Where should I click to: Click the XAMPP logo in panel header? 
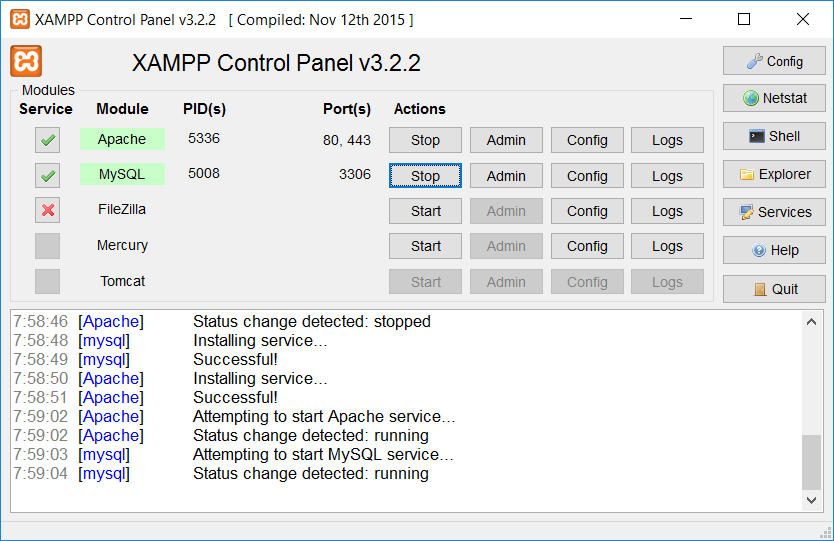click(26, 61)
